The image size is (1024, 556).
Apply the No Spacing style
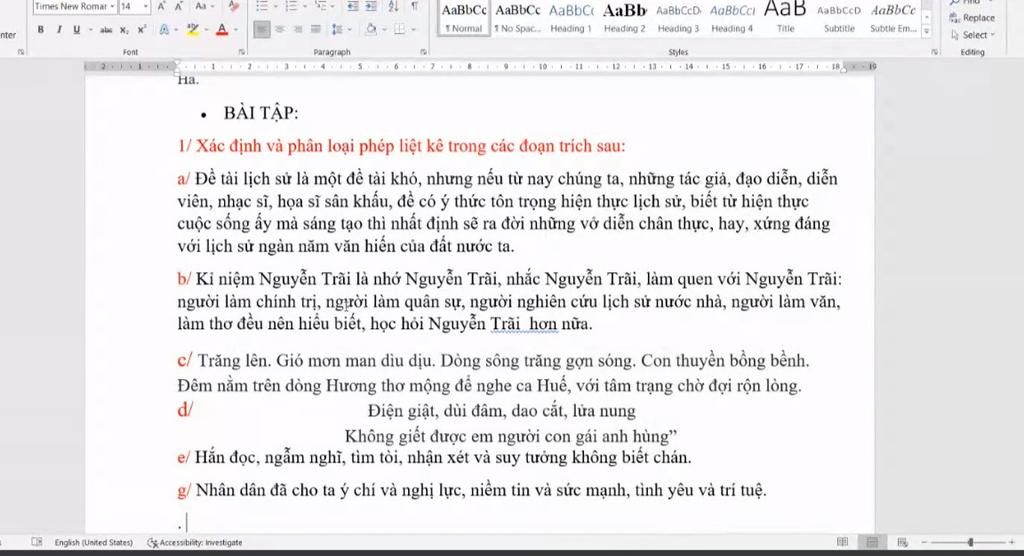(x=518, y=18)
